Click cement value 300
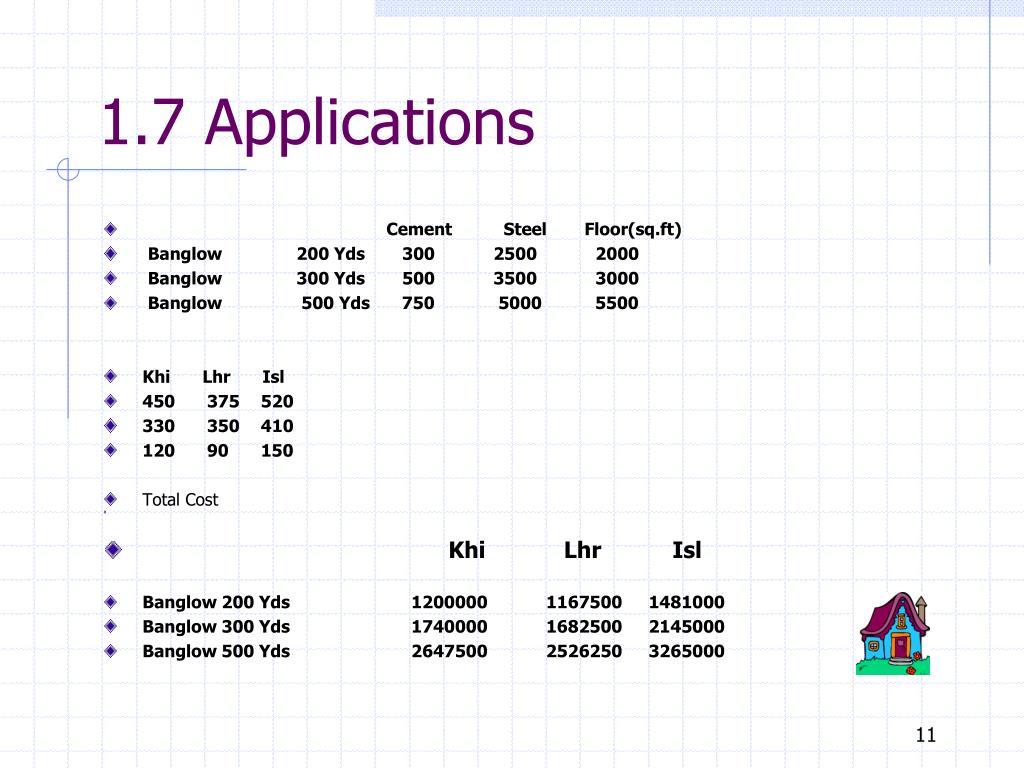 418,254
